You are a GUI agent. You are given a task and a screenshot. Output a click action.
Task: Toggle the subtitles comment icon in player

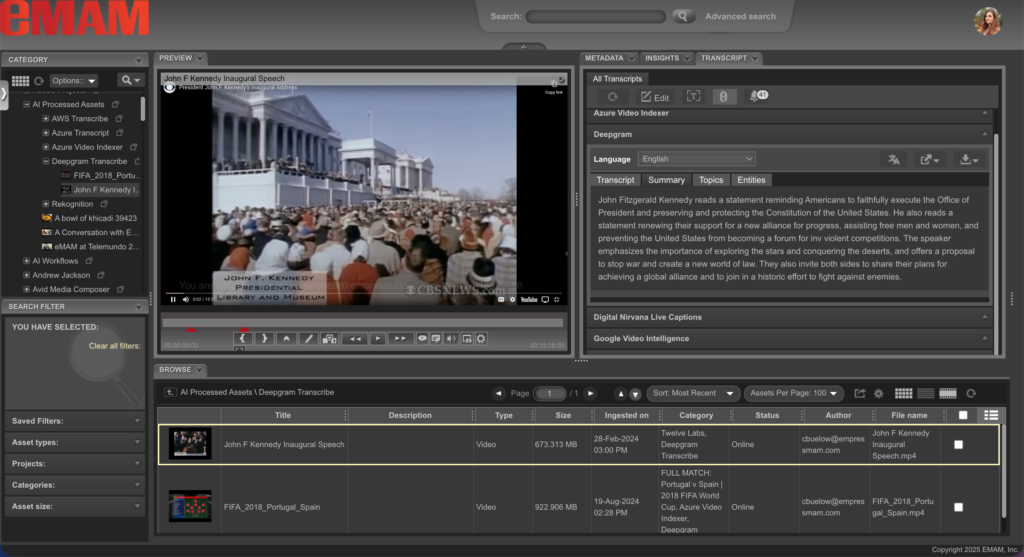[436, 338]
